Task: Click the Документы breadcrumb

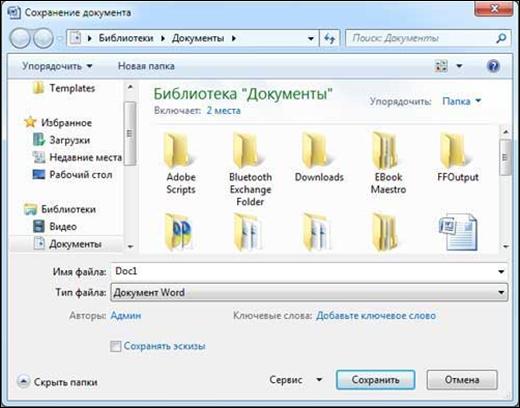Action: tap(198, 38)
